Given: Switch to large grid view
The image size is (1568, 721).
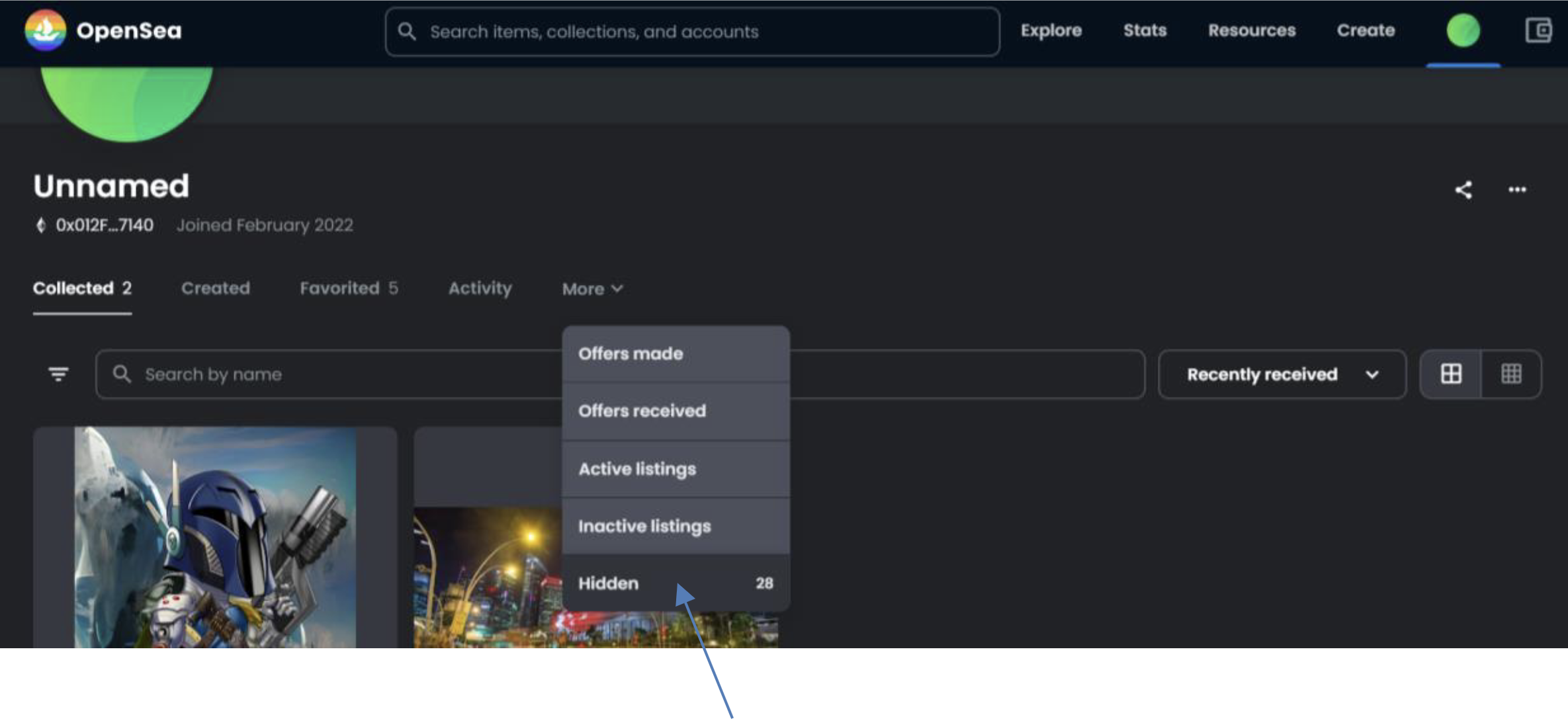Looking at the screenshot, I should 1451,374.
